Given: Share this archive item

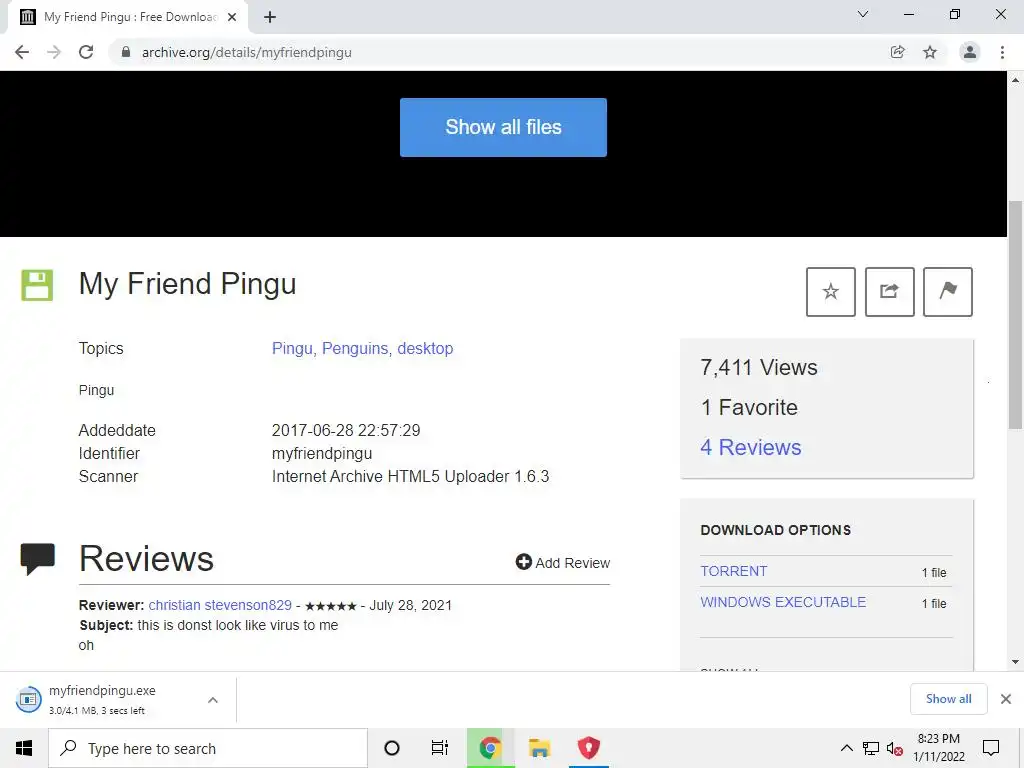Looking at the screenshot, I should coord(889,291).
